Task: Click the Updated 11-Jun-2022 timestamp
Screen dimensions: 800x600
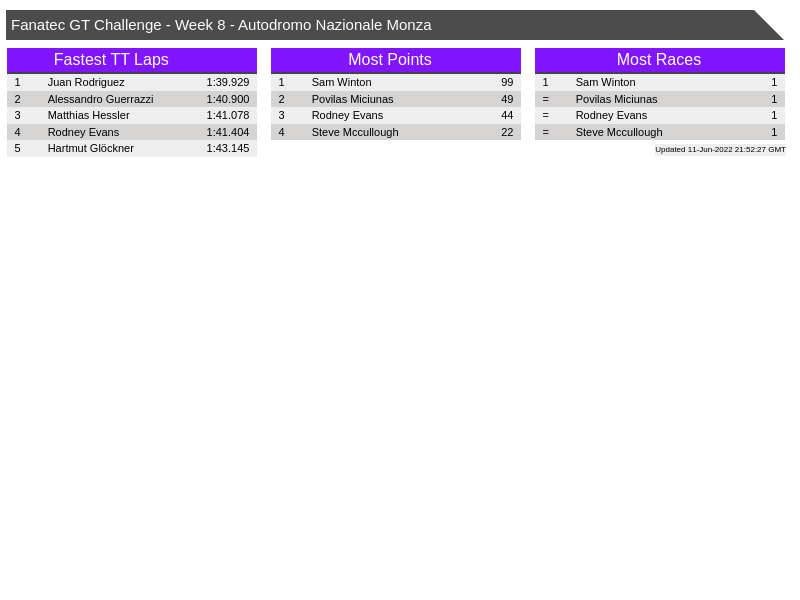Action: [719, 149]
